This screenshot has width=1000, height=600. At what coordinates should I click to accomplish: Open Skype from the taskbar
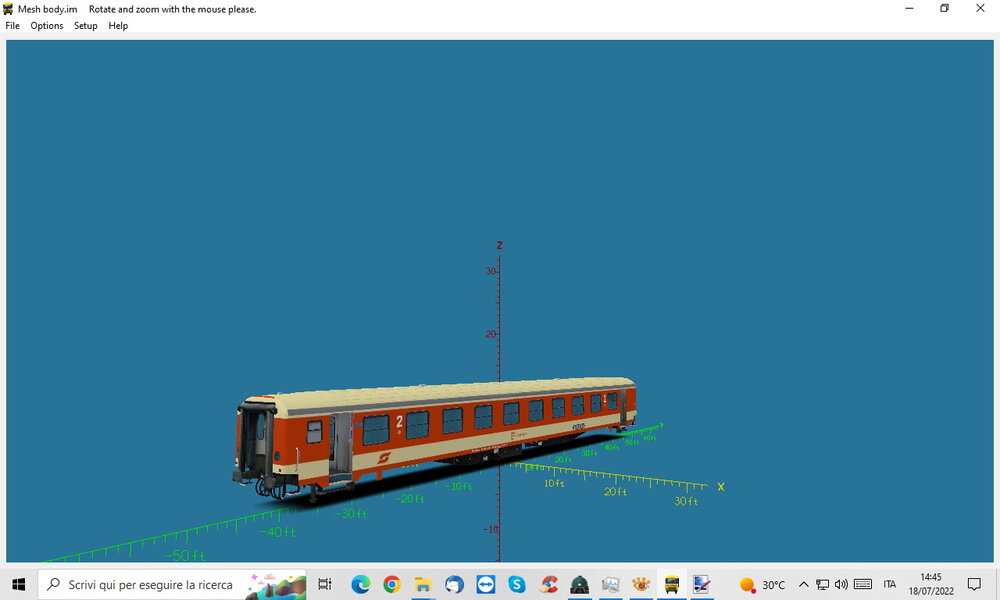(517, 584)
